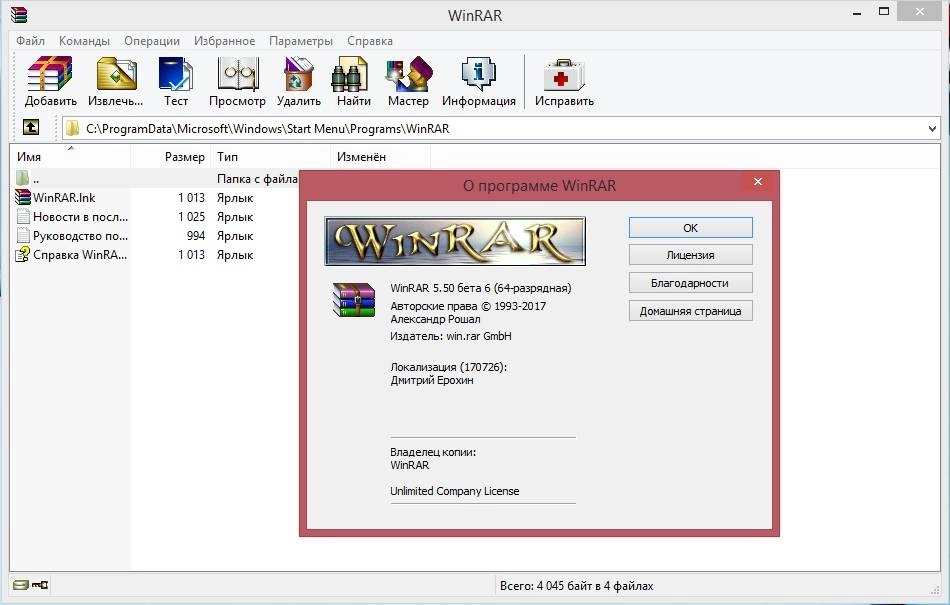
Task: Sort by Изменён column header
Action: click(x=380, y=156)
